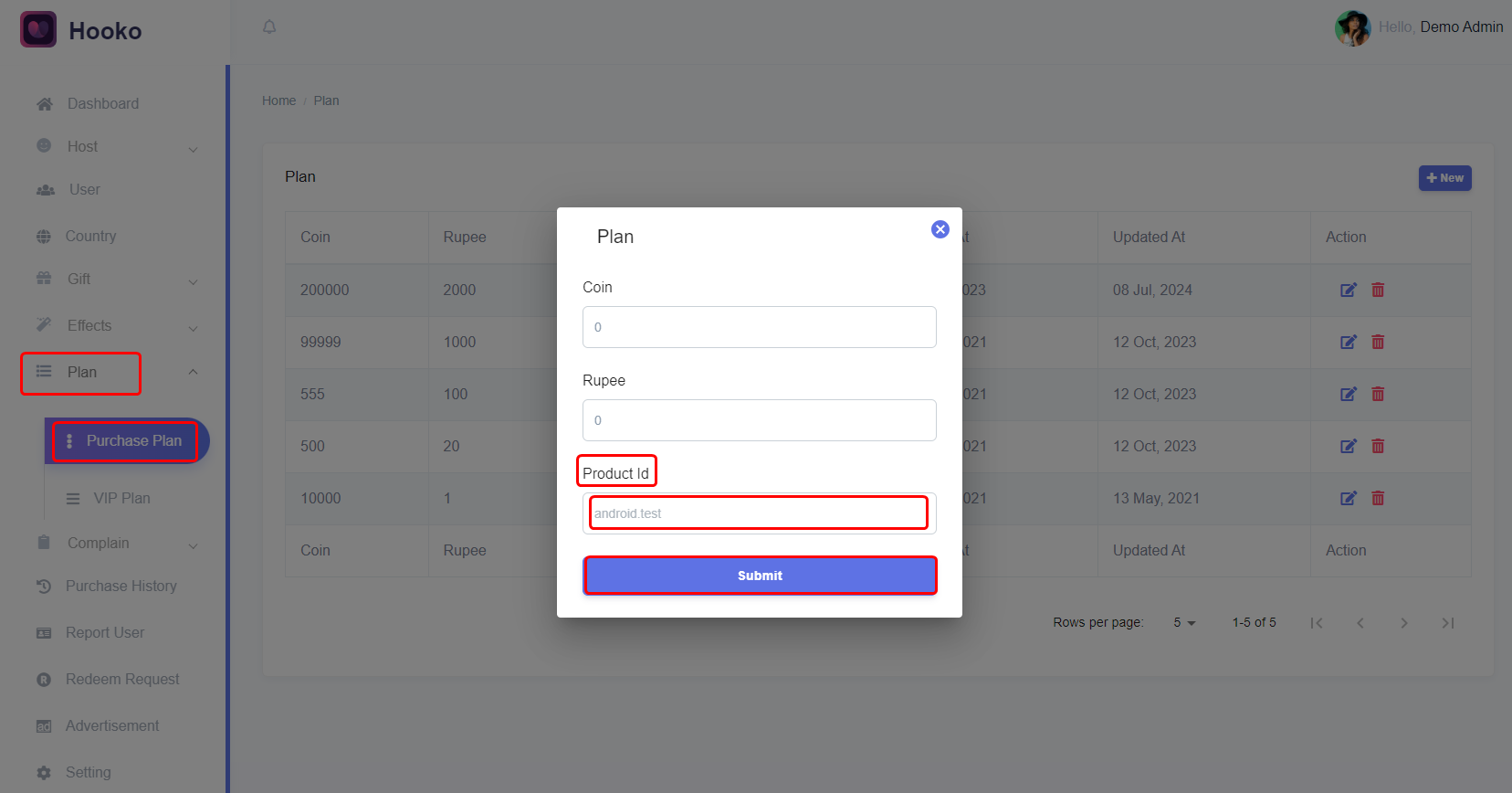
Task: Click edit icon for 555 coin plan
Action: 1348,394
